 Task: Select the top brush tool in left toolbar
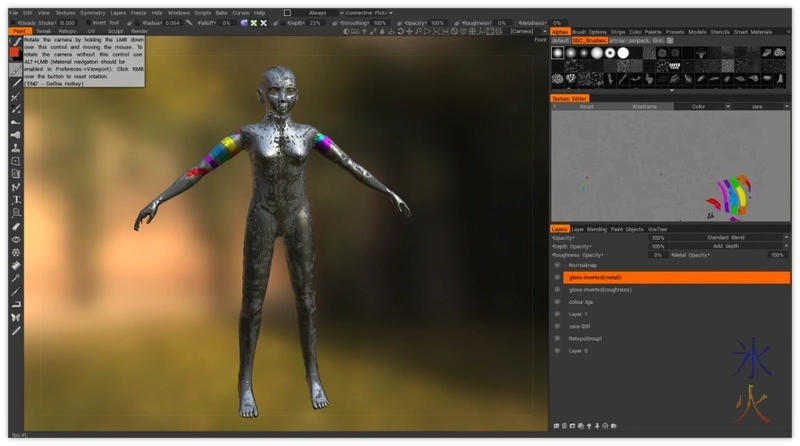pos(16,71)
